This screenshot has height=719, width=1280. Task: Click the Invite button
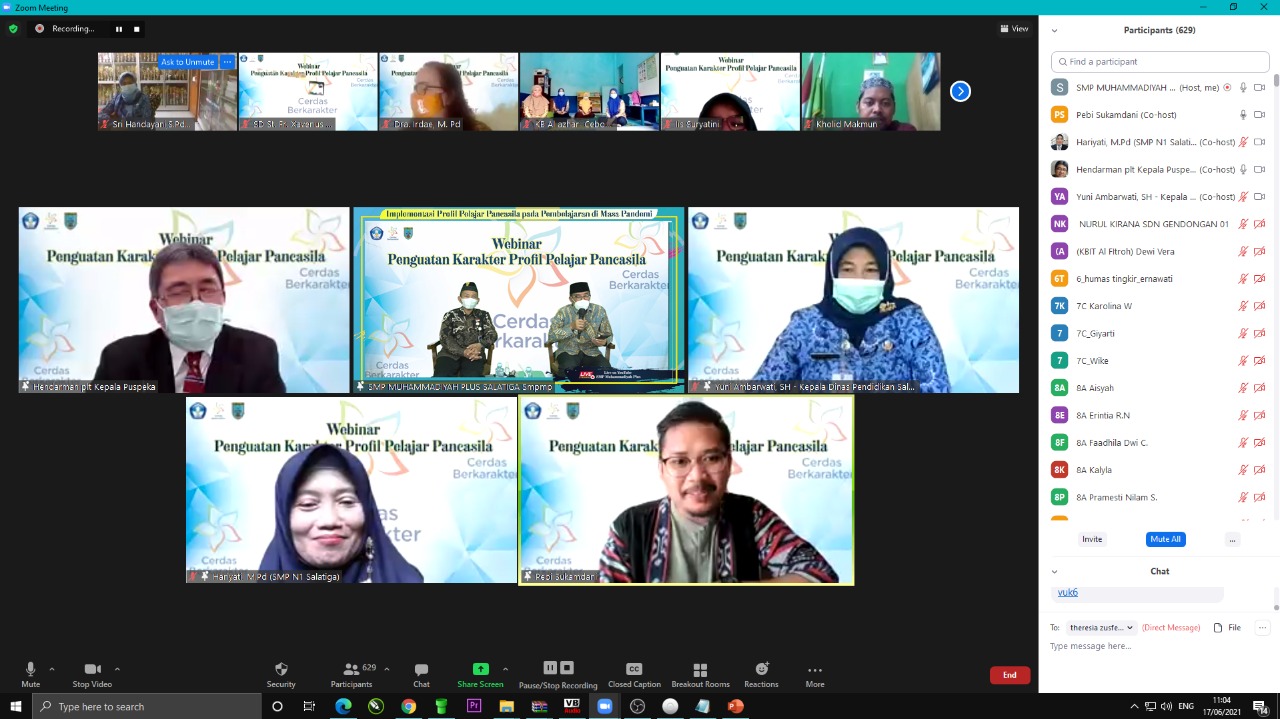[x=1092, y=539]
